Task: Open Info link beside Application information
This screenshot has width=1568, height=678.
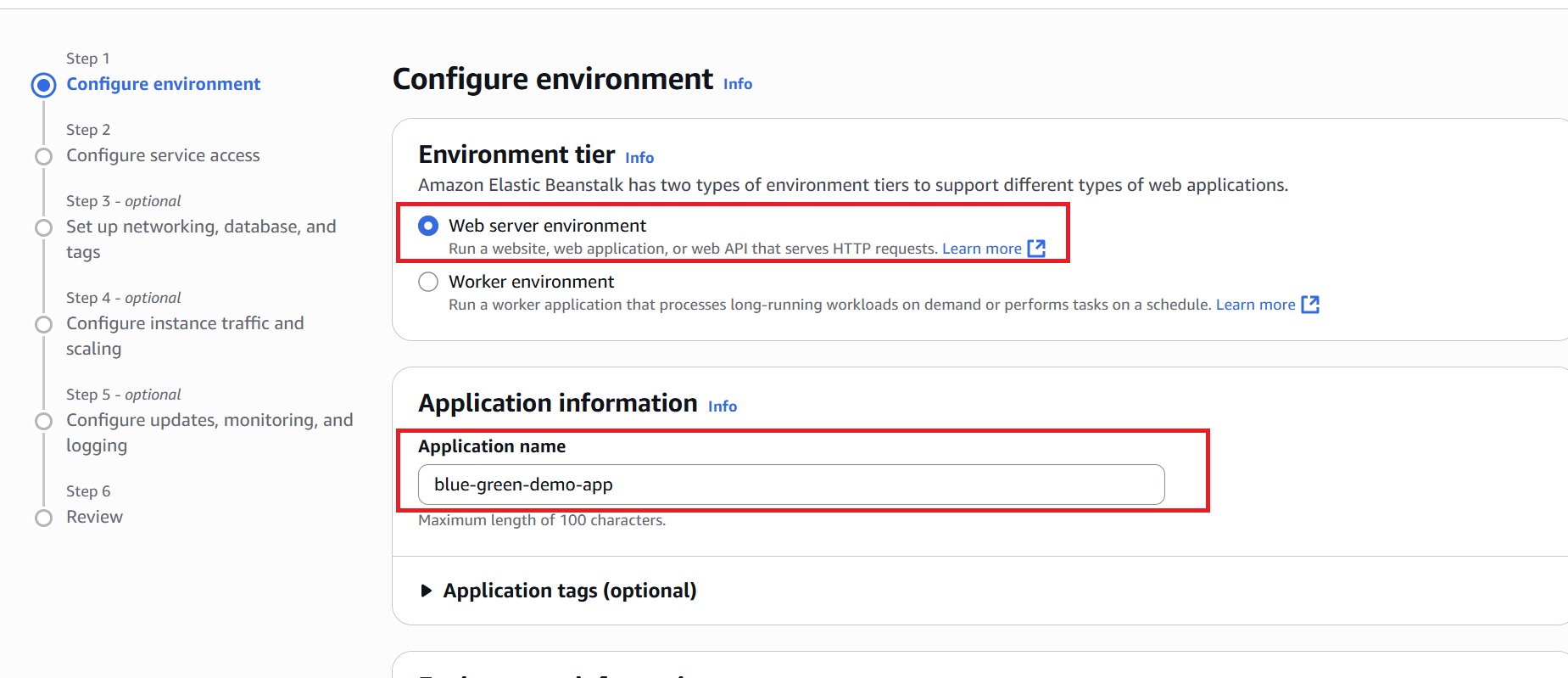Action: tap(722, 406)
